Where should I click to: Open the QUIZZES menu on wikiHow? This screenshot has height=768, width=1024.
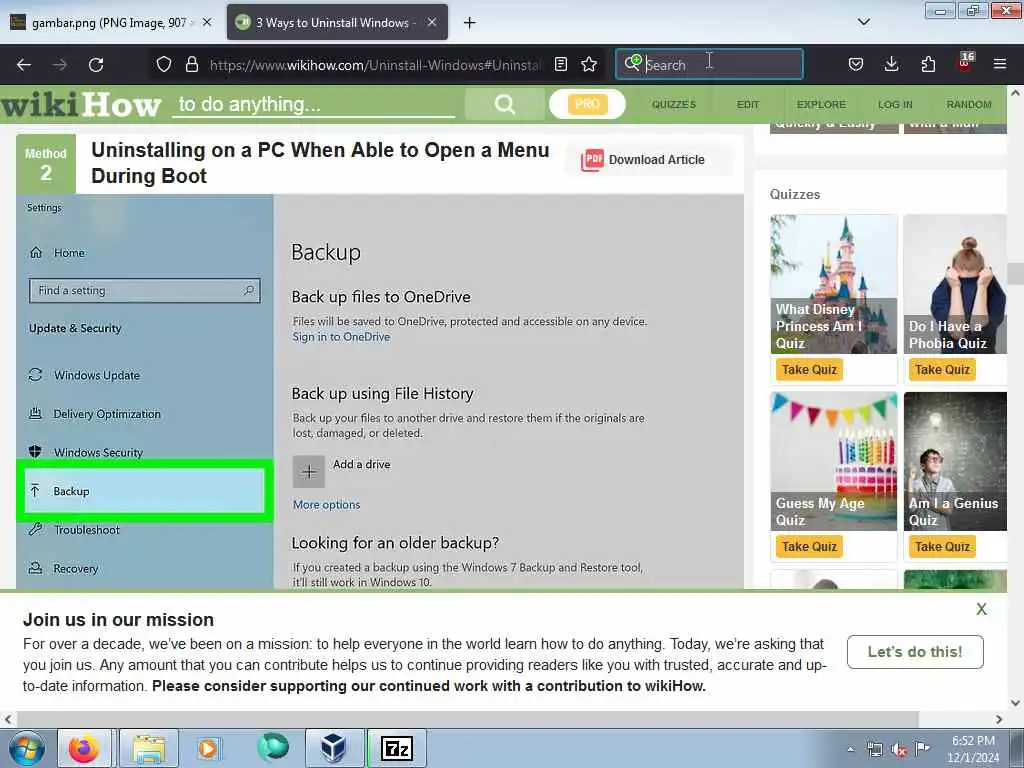click(674, 104)
